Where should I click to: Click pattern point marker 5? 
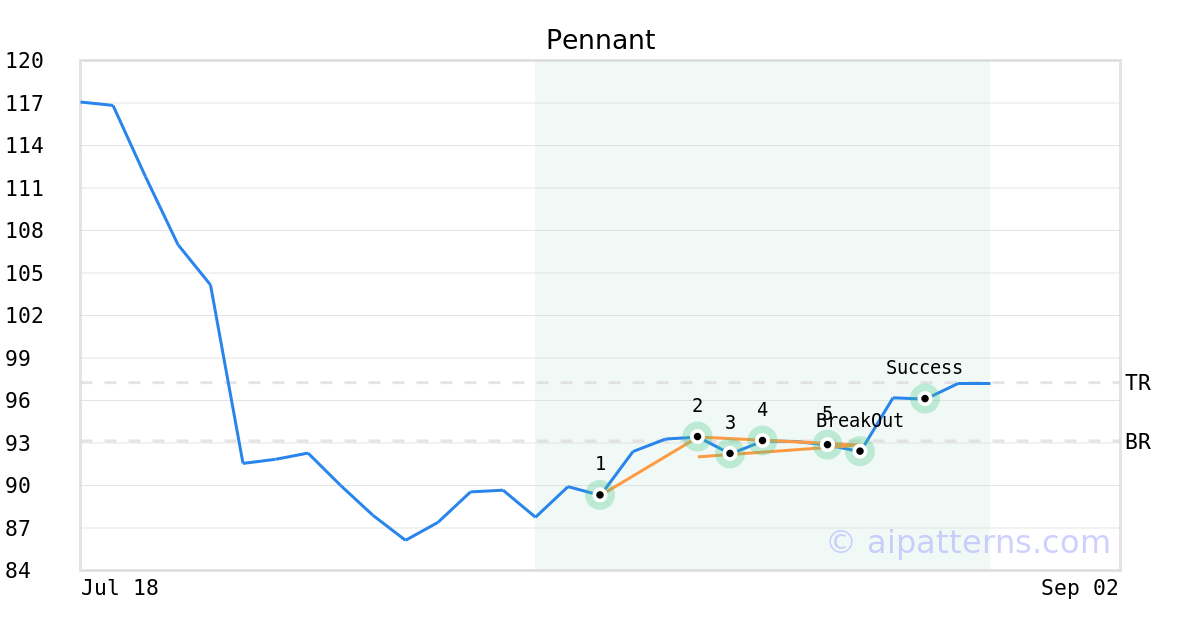pyautogui.click(x=827, y=444)
